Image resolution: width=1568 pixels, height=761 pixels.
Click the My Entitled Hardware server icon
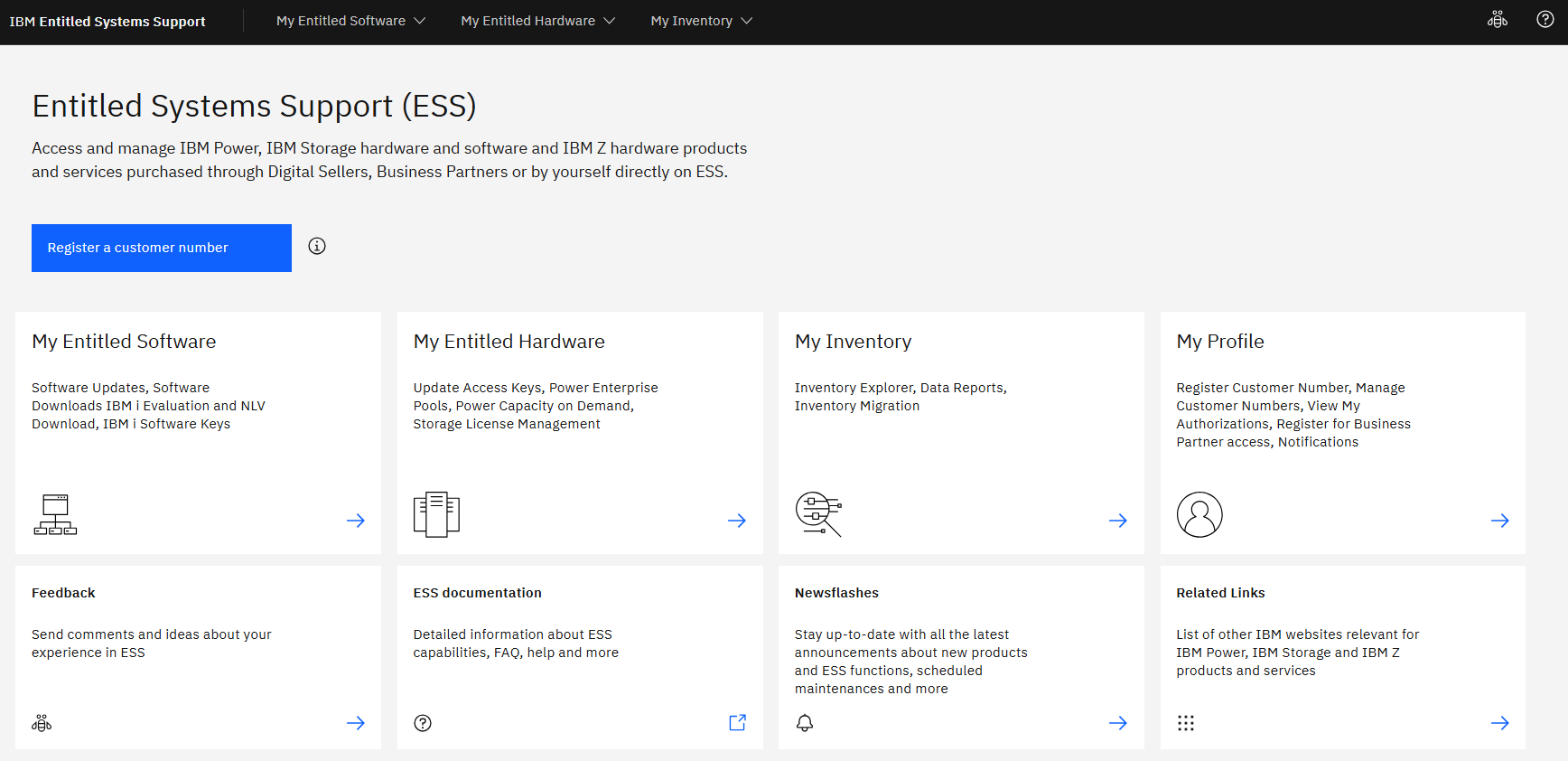[x=436, y=514]
